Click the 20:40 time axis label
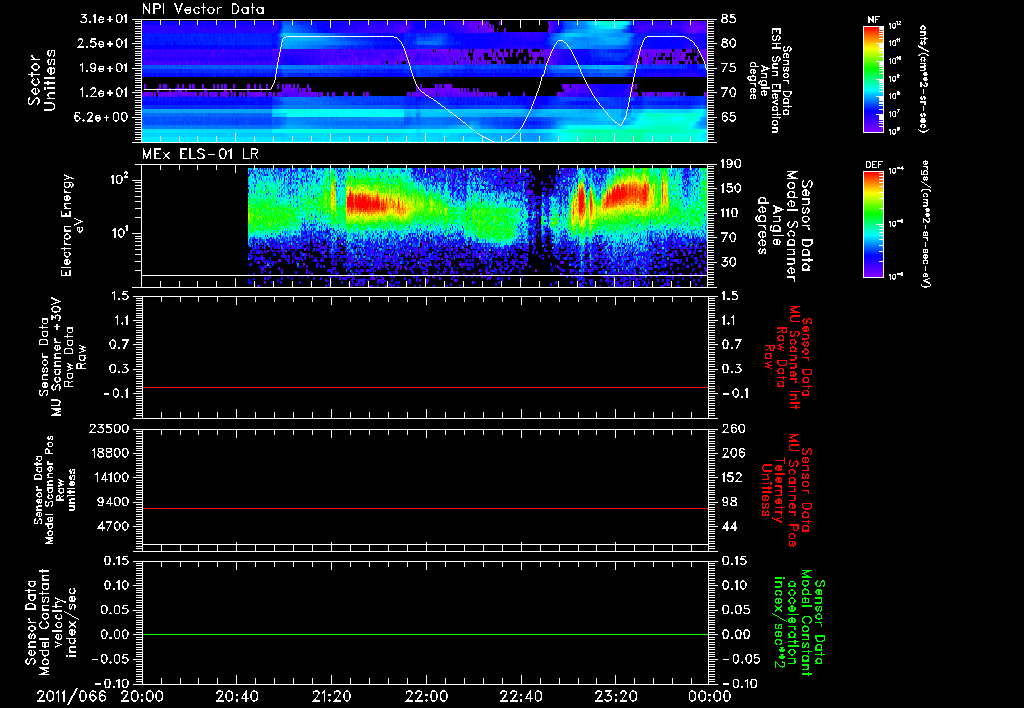 (236, 696)
